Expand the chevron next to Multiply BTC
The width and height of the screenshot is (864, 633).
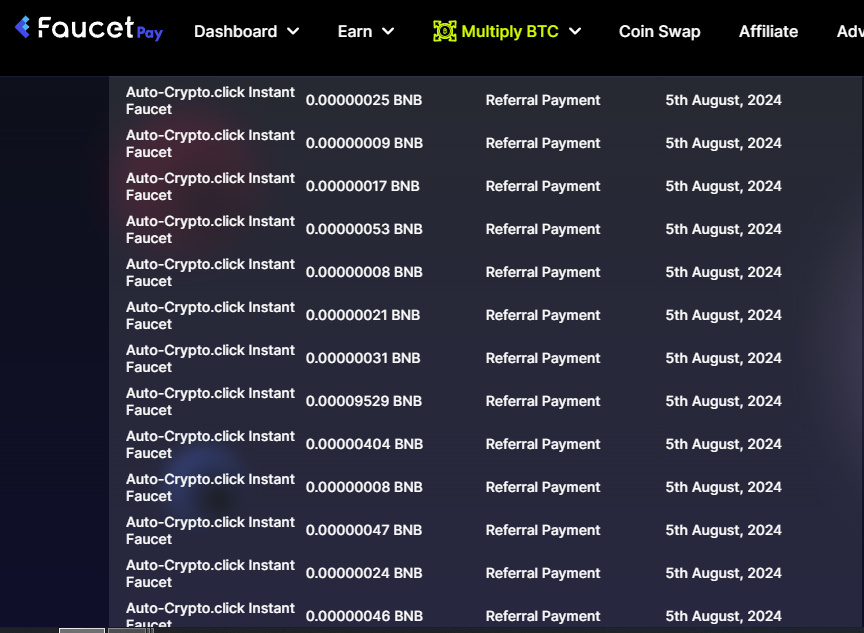point(575,31)
